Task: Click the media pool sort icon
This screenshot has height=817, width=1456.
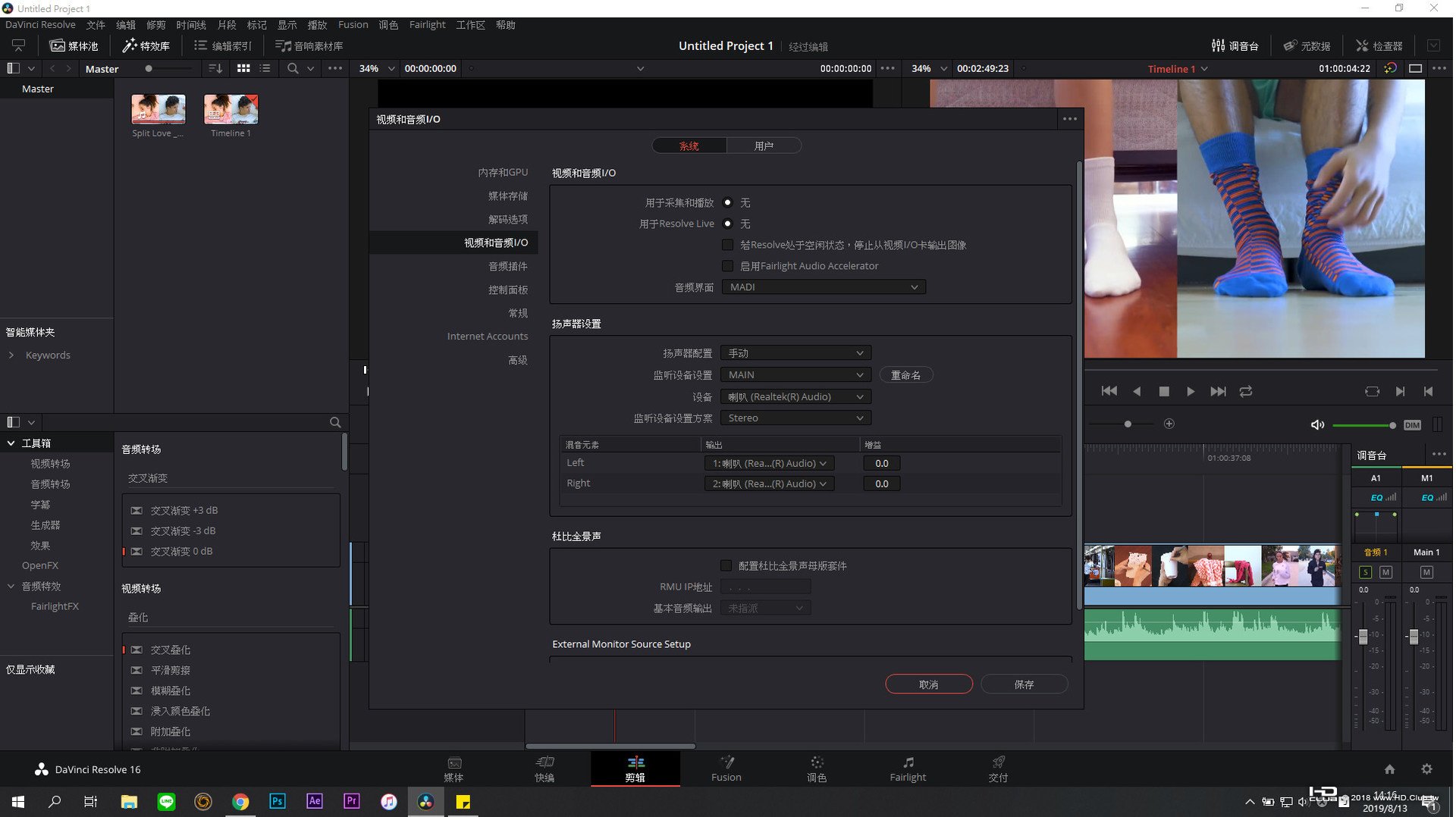Action: [x=215, y=68]
